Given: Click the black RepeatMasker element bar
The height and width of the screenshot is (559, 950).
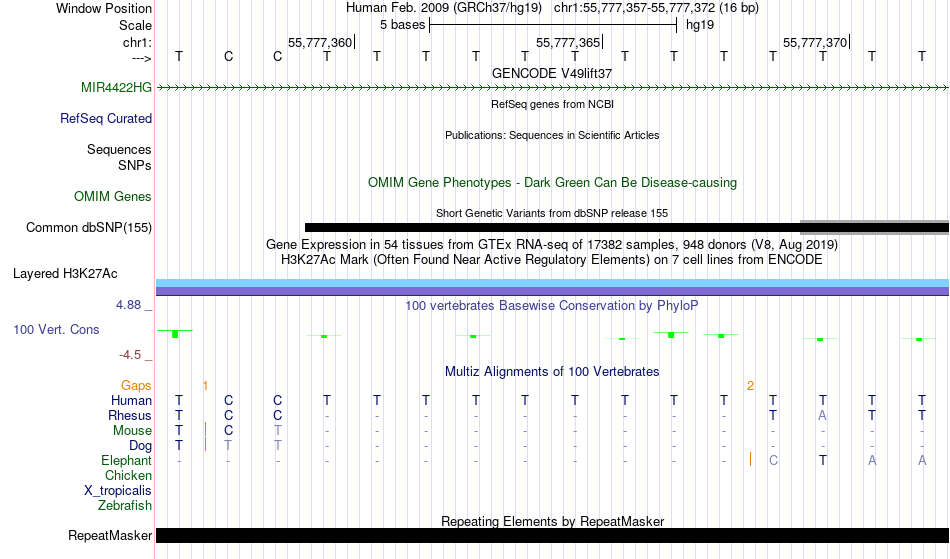Looking at the screenshot, I should (553, 535).
